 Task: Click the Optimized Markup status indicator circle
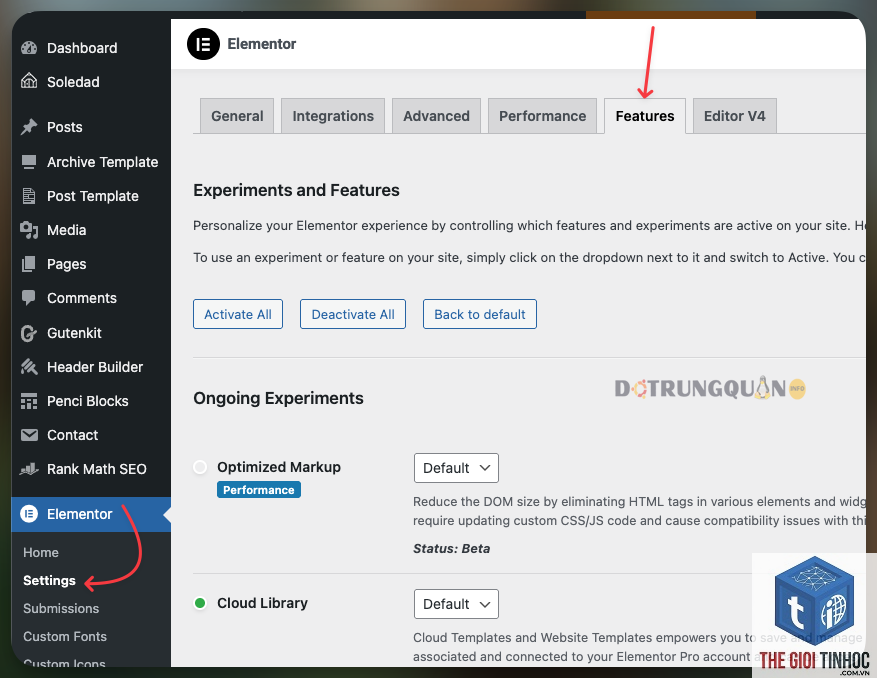pyautogui.click(x=200, y=467)
